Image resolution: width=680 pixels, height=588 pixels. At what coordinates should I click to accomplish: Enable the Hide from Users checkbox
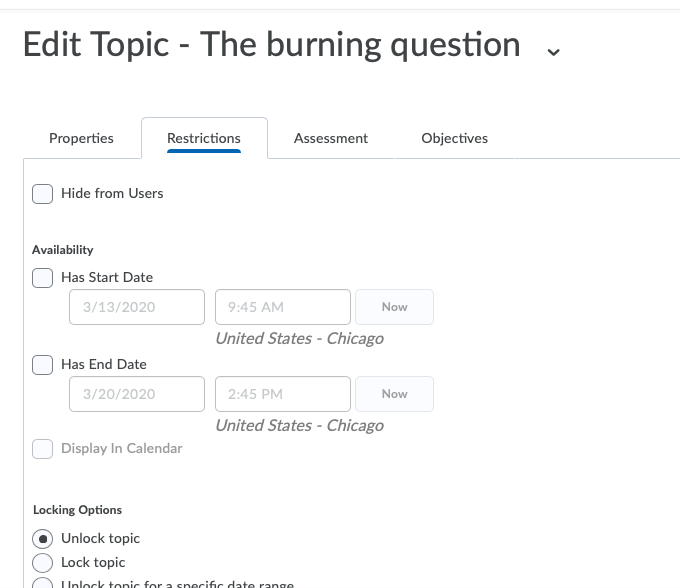tap(43, 194)
